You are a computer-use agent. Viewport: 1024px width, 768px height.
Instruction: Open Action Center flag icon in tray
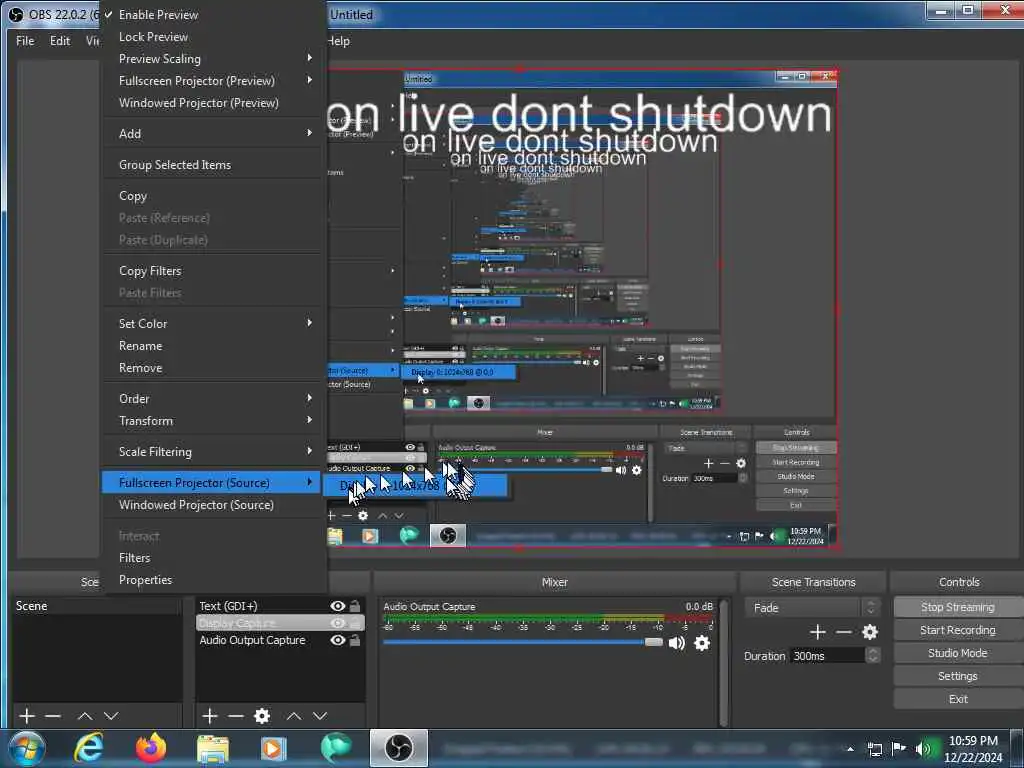[x=899, y=748]
